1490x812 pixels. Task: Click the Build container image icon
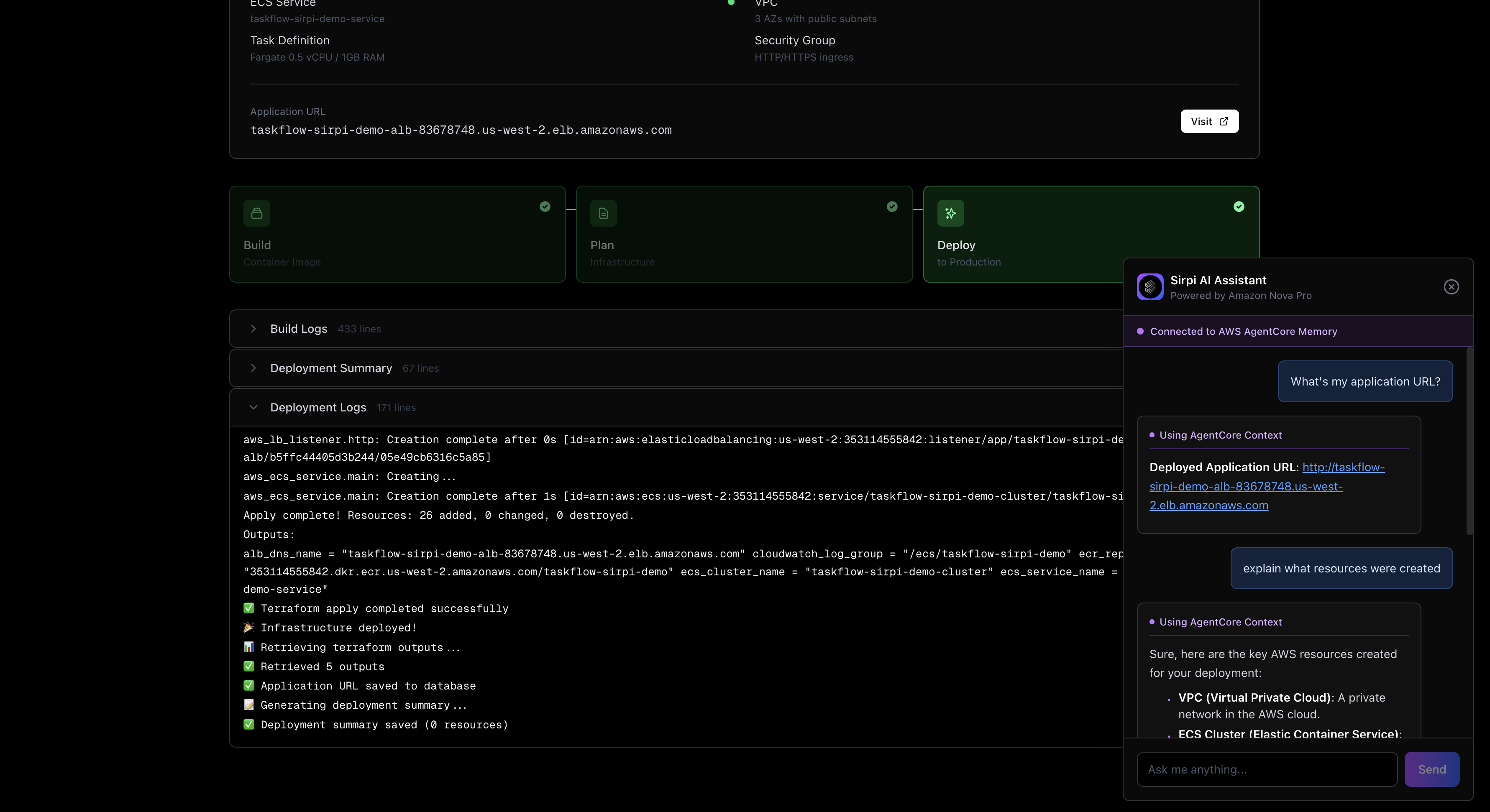click(x=256, y=213)
